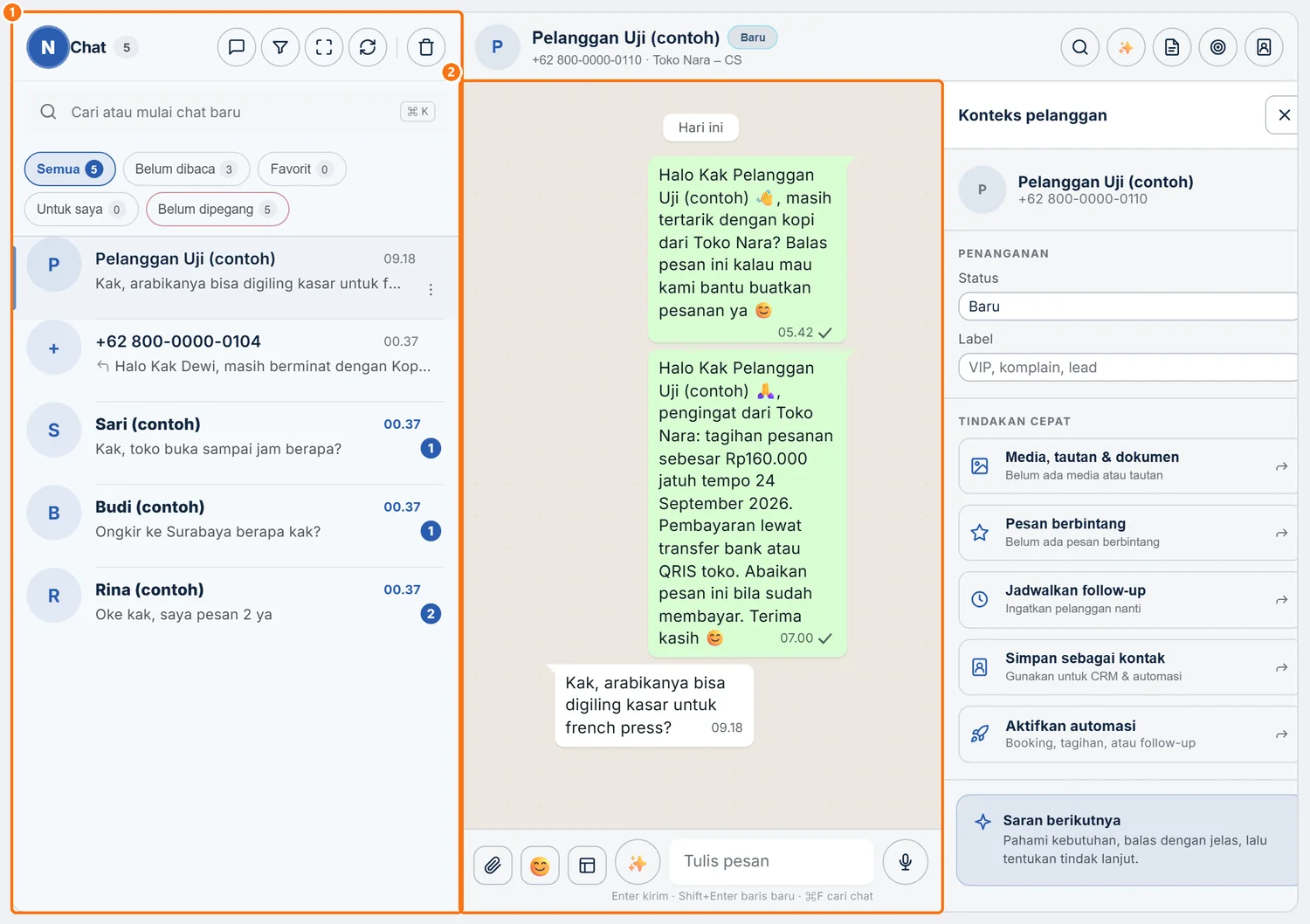Show the Favorit chats filter
The image size is (1310, 924).
coord(301,169)
